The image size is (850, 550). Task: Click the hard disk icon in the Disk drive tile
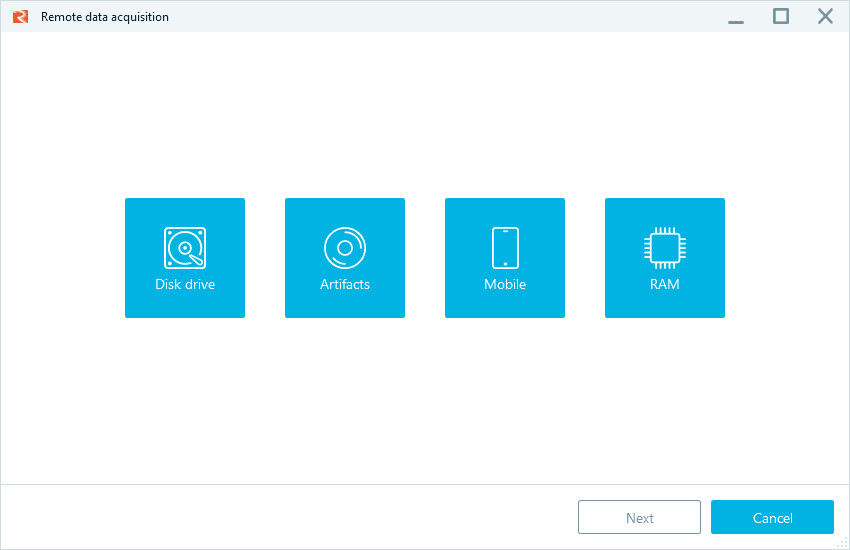pyautogui.click(x=185, y=247)
